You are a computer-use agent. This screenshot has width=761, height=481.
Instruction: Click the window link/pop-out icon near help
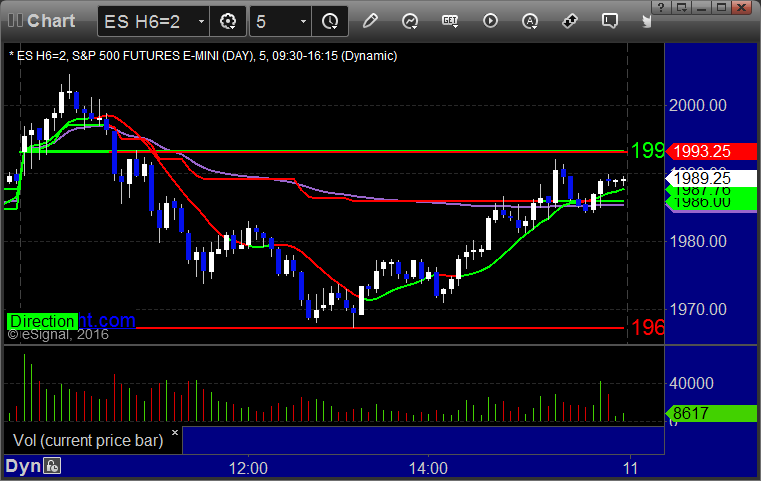tap(682, 7)
